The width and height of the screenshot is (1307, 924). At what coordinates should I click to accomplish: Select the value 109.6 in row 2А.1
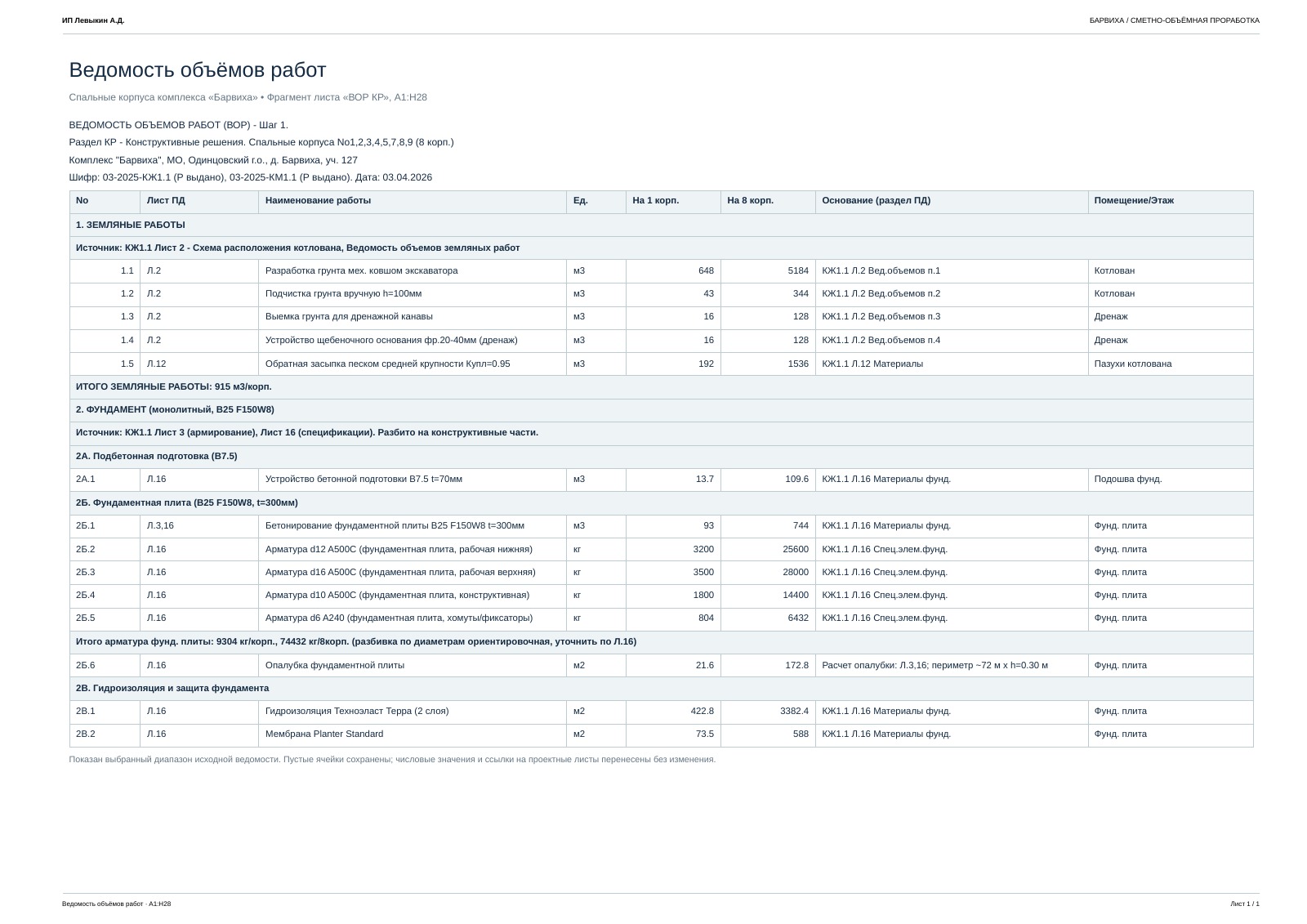click(x=768, y=480)
